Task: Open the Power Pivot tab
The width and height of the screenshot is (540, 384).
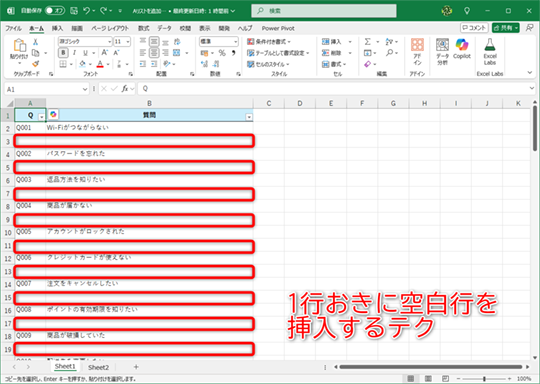Action: point(278,28)
